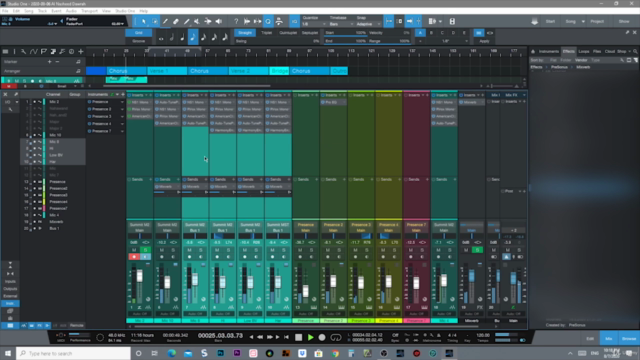The height and width of the screenshot is (360, 640).
Task: Open Microsoft Edge from the taskbar
Action: pyautogui.click(x=171, y=353)
